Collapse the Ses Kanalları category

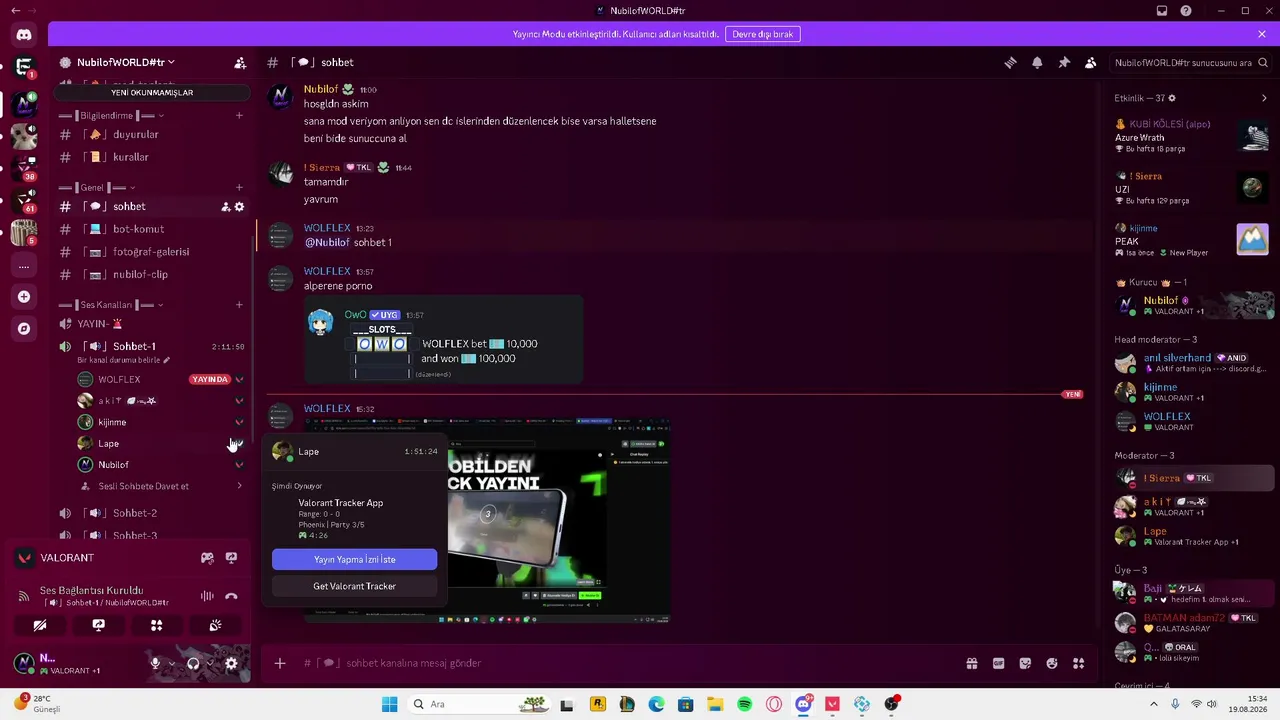[x=111, y=305]
